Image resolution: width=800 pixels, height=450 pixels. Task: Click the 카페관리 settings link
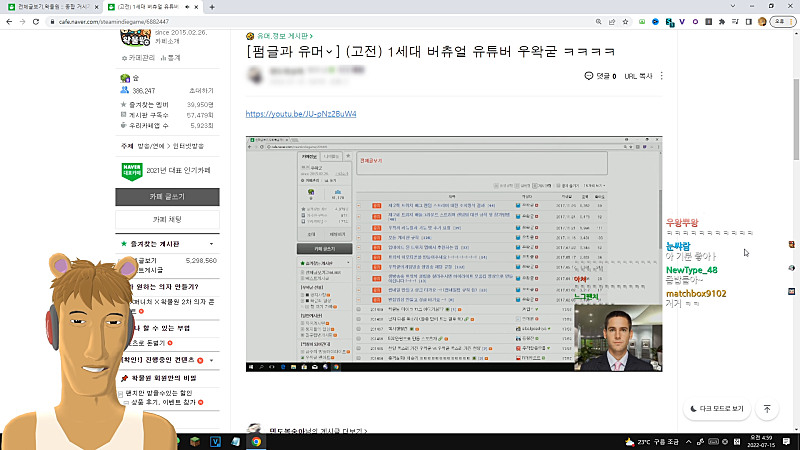[138, 58]
